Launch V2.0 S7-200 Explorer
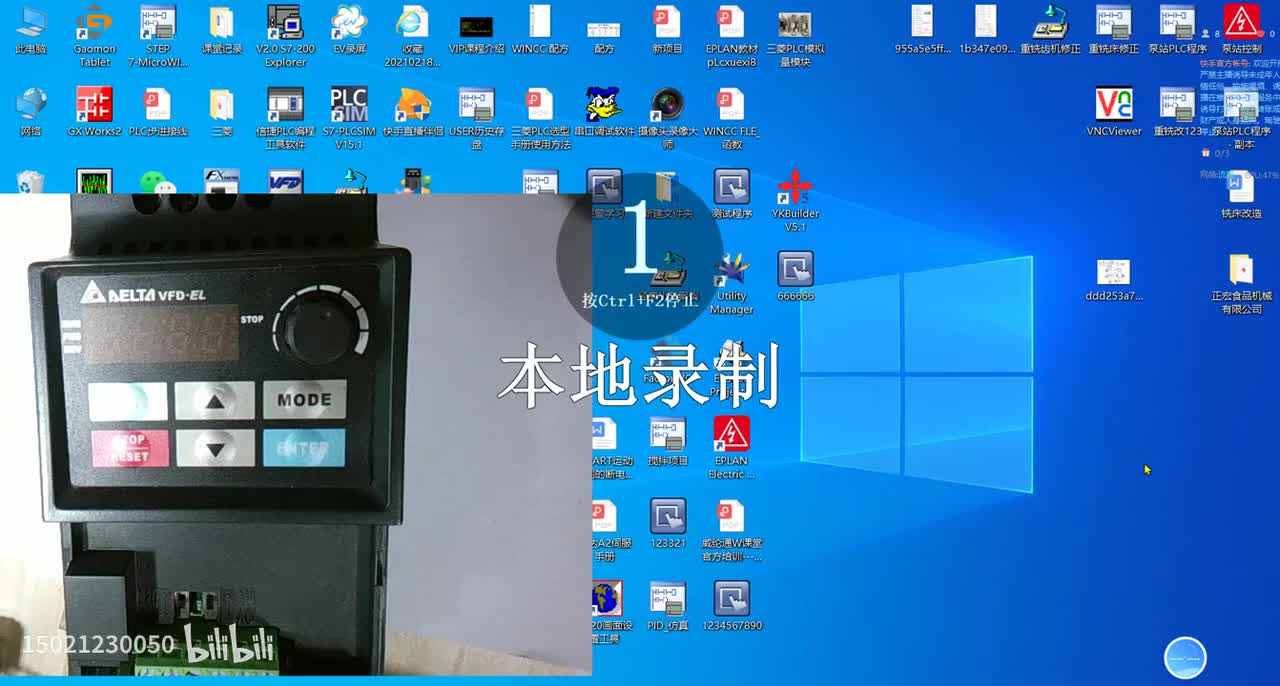The height and width of the screenshot is (686, 1280). pos(285,36)
